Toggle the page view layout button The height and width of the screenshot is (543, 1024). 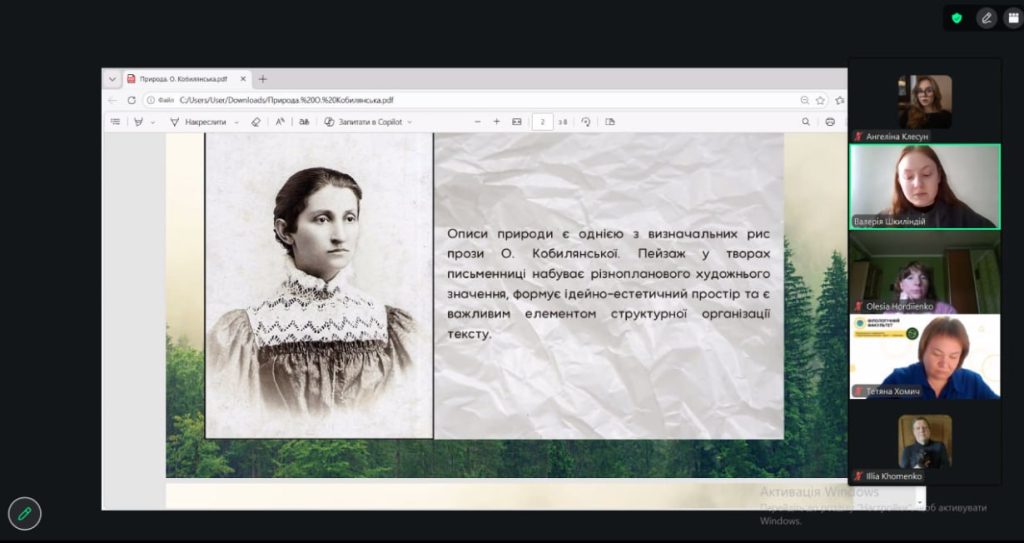point(610,122)
